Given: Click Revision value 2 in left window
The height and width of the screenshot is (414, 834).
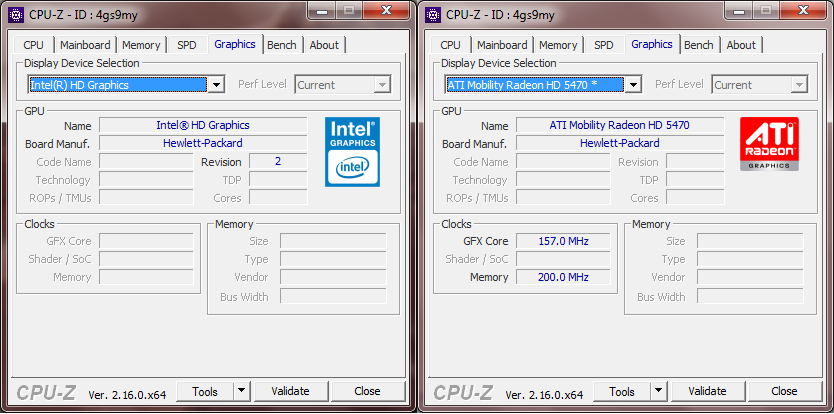Looking at the screenshot, I should tap(278, 161).
